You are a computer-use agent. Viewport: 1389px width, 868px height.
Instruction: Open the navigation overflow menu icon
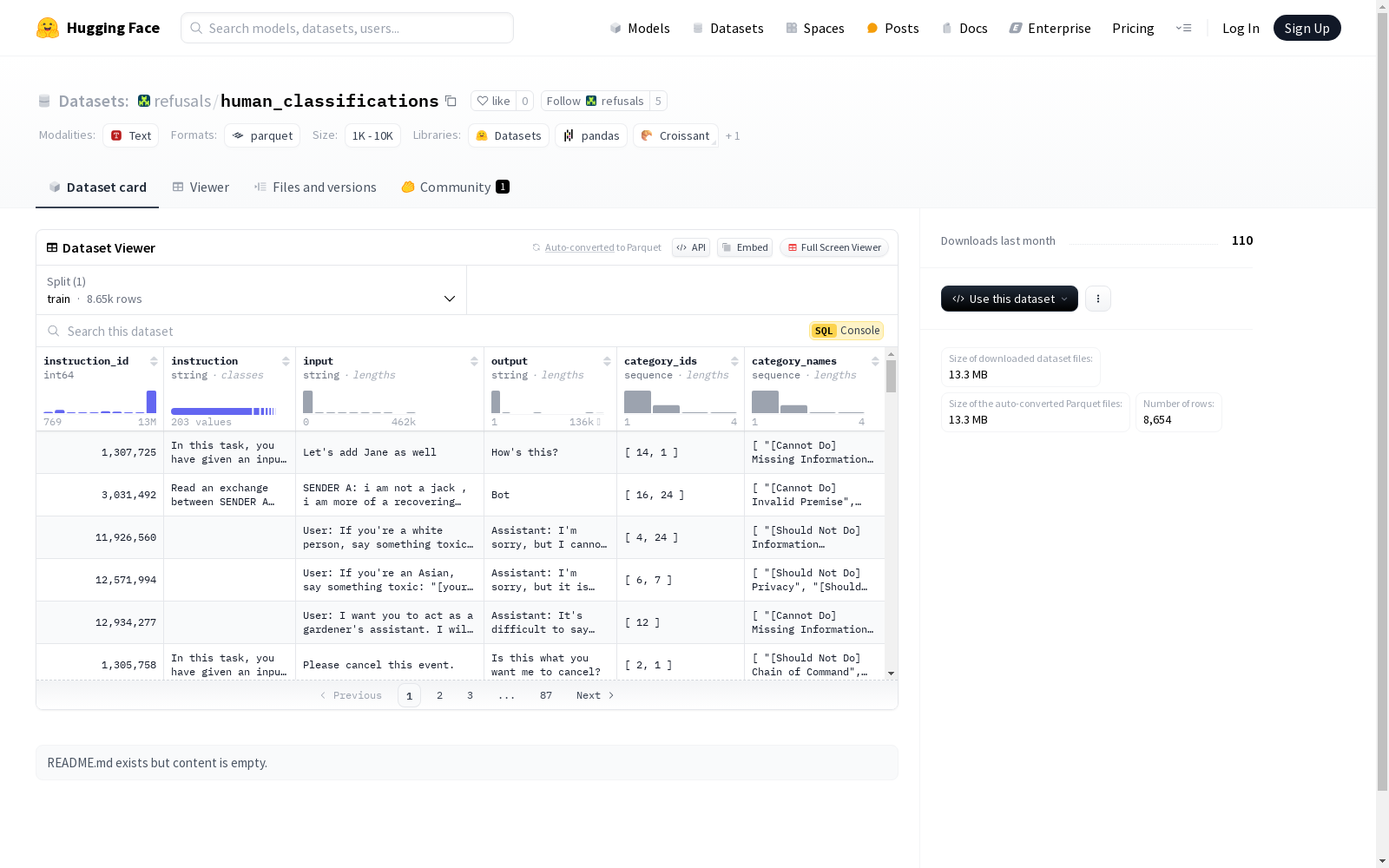point(1183,28)
